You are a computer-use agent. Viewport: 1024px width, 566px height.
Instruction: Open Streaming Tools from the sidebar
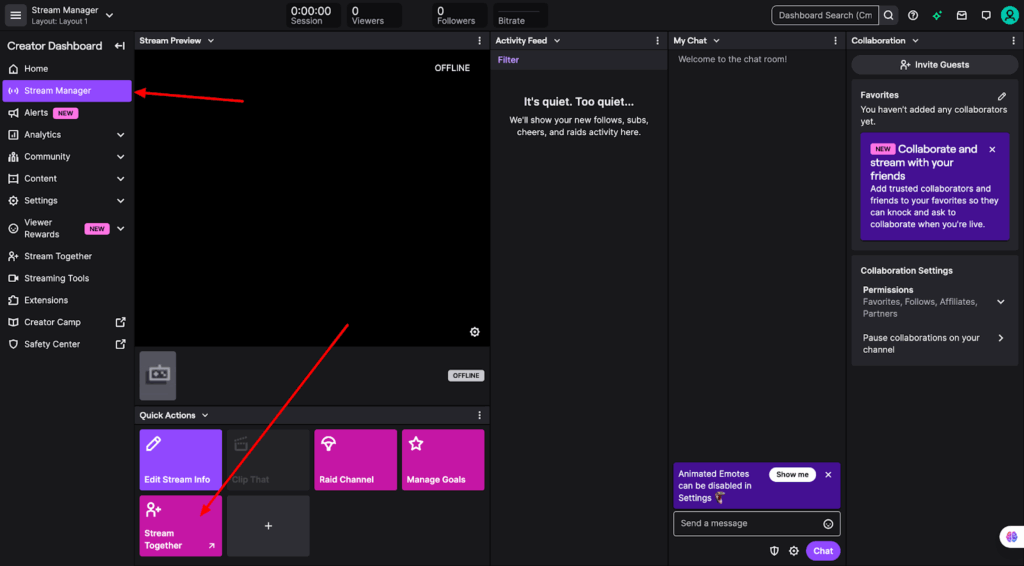pos(56,278)
